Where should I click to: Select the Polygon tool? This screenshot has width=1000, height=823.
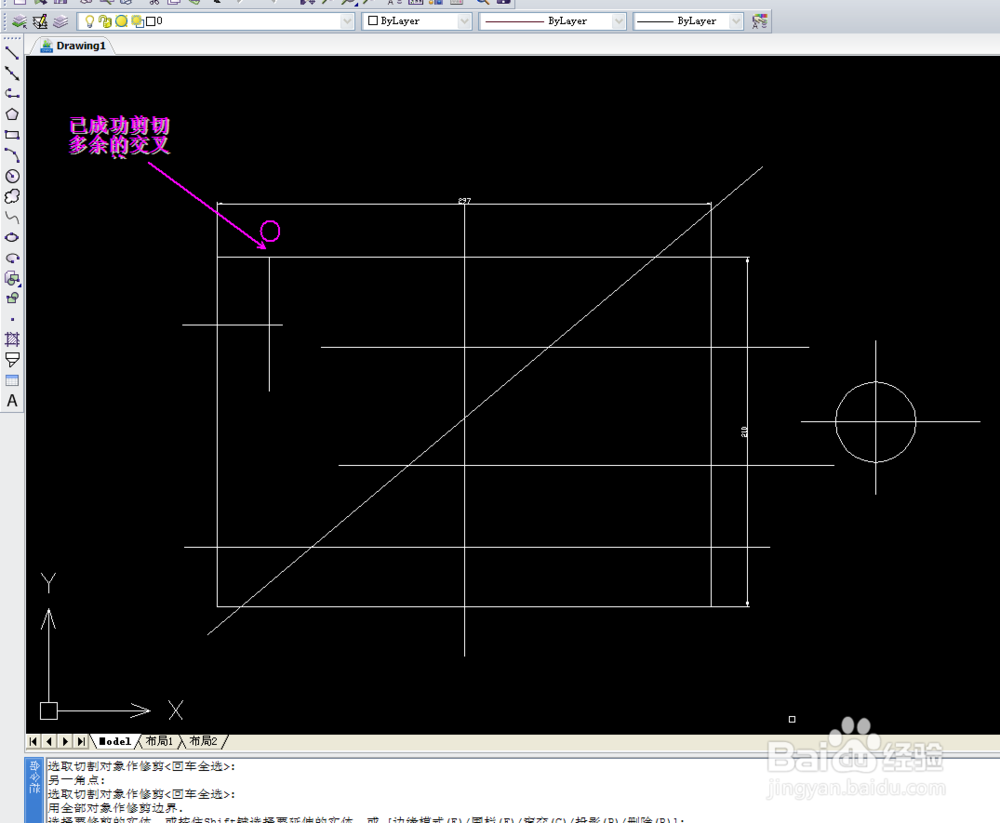coord(11,114)
